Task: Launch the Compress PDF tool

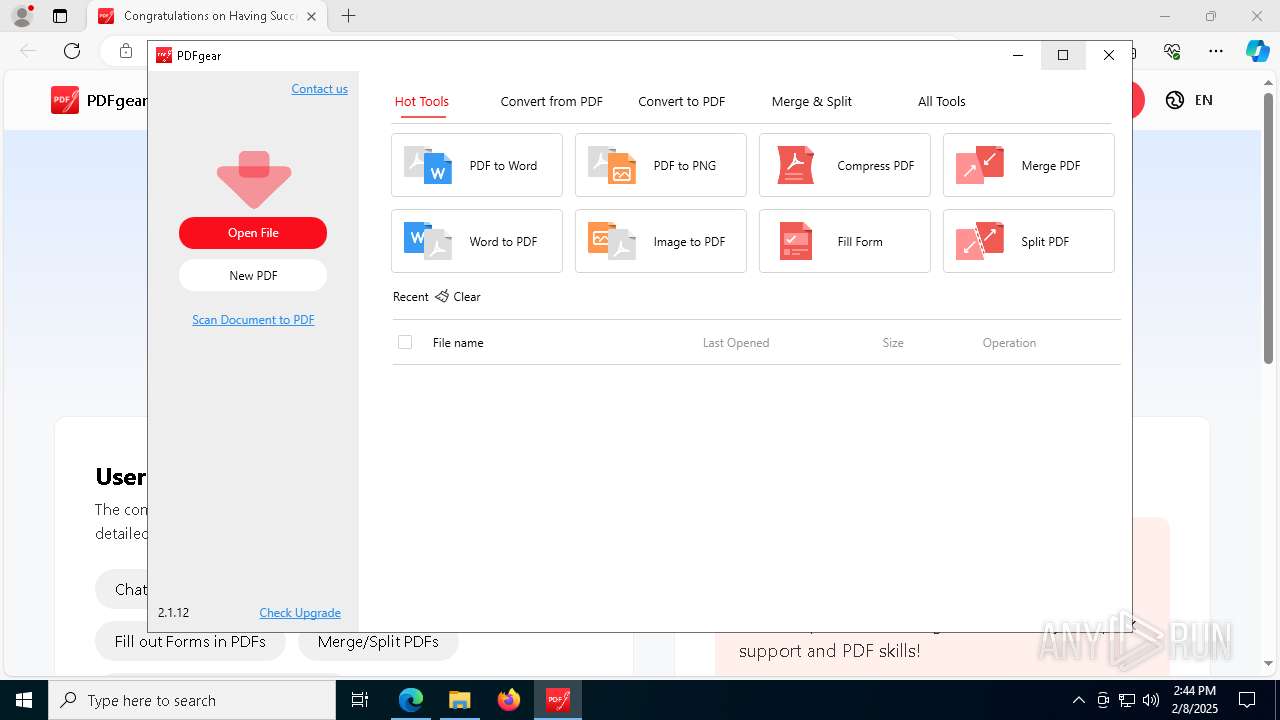Action: pyautogui.click(x=845, y=165)
